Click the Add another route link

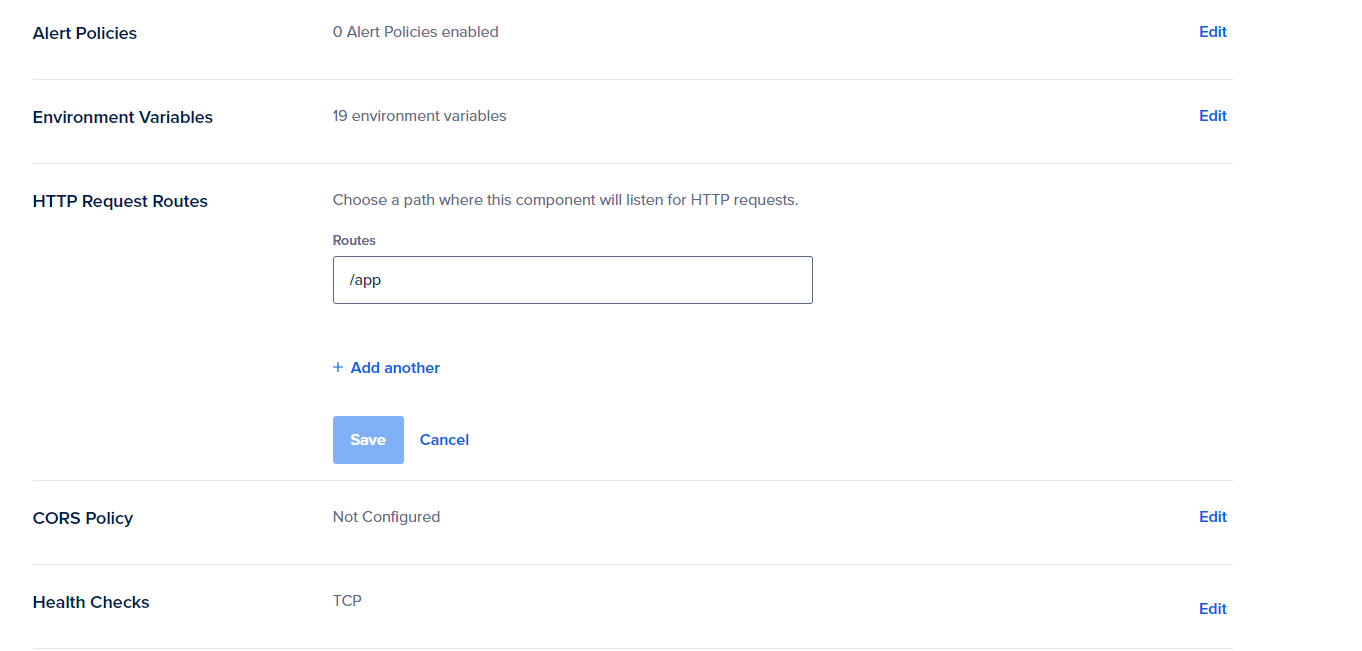395,368
